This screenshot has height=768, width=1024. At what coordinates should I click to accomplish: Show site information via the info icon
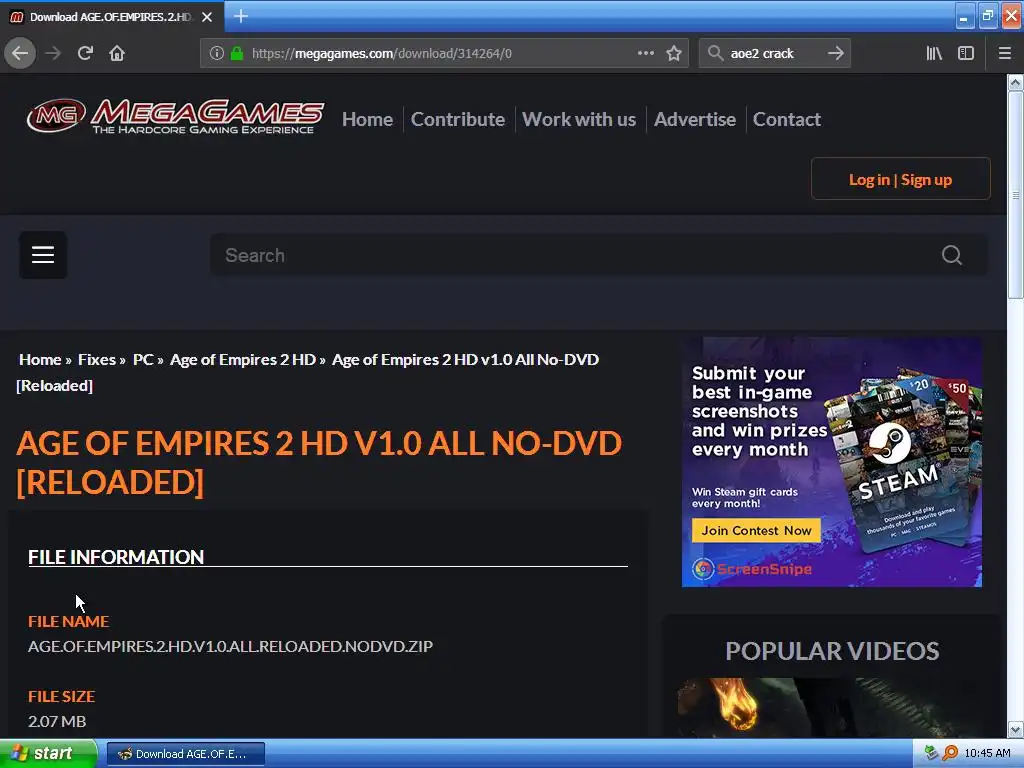(217, 53)
